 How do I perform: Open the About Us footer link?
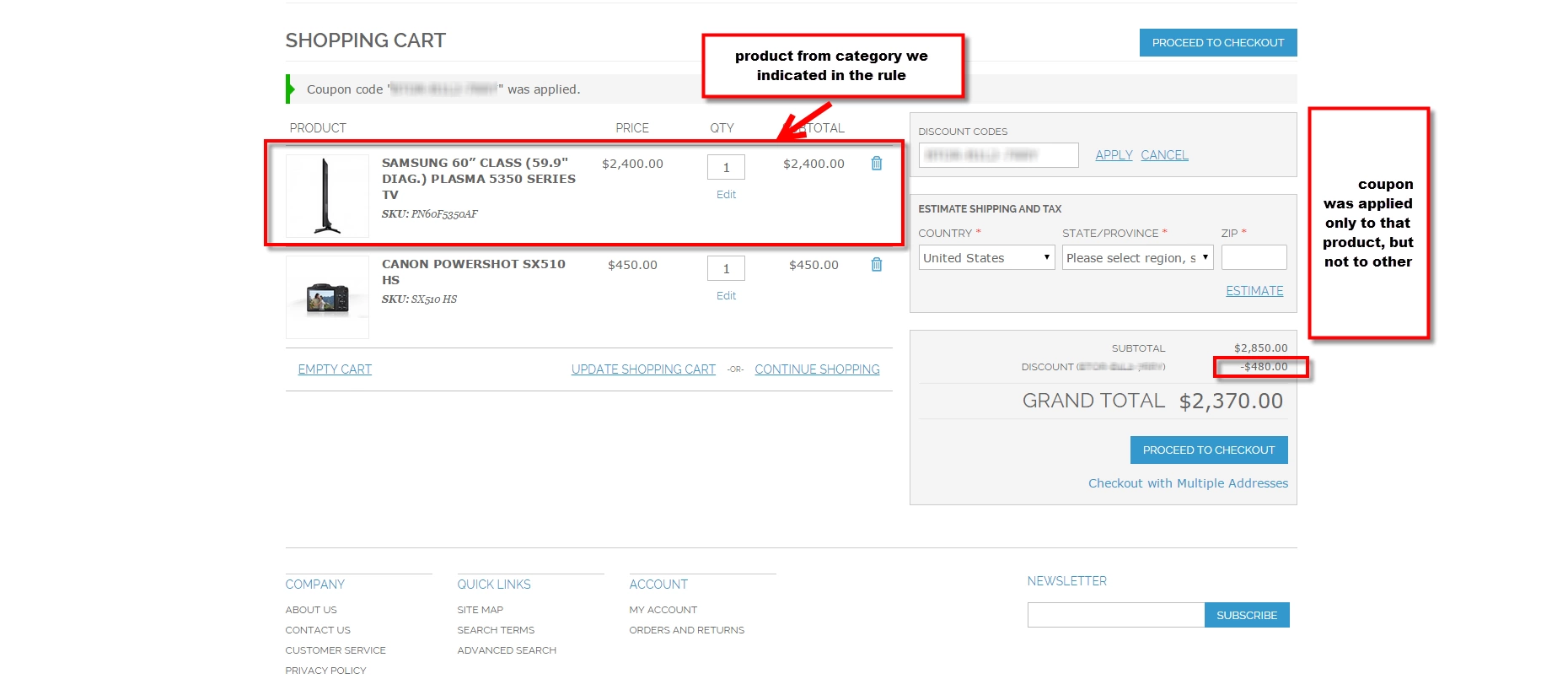pyautogui.click(x=311, y=610)
